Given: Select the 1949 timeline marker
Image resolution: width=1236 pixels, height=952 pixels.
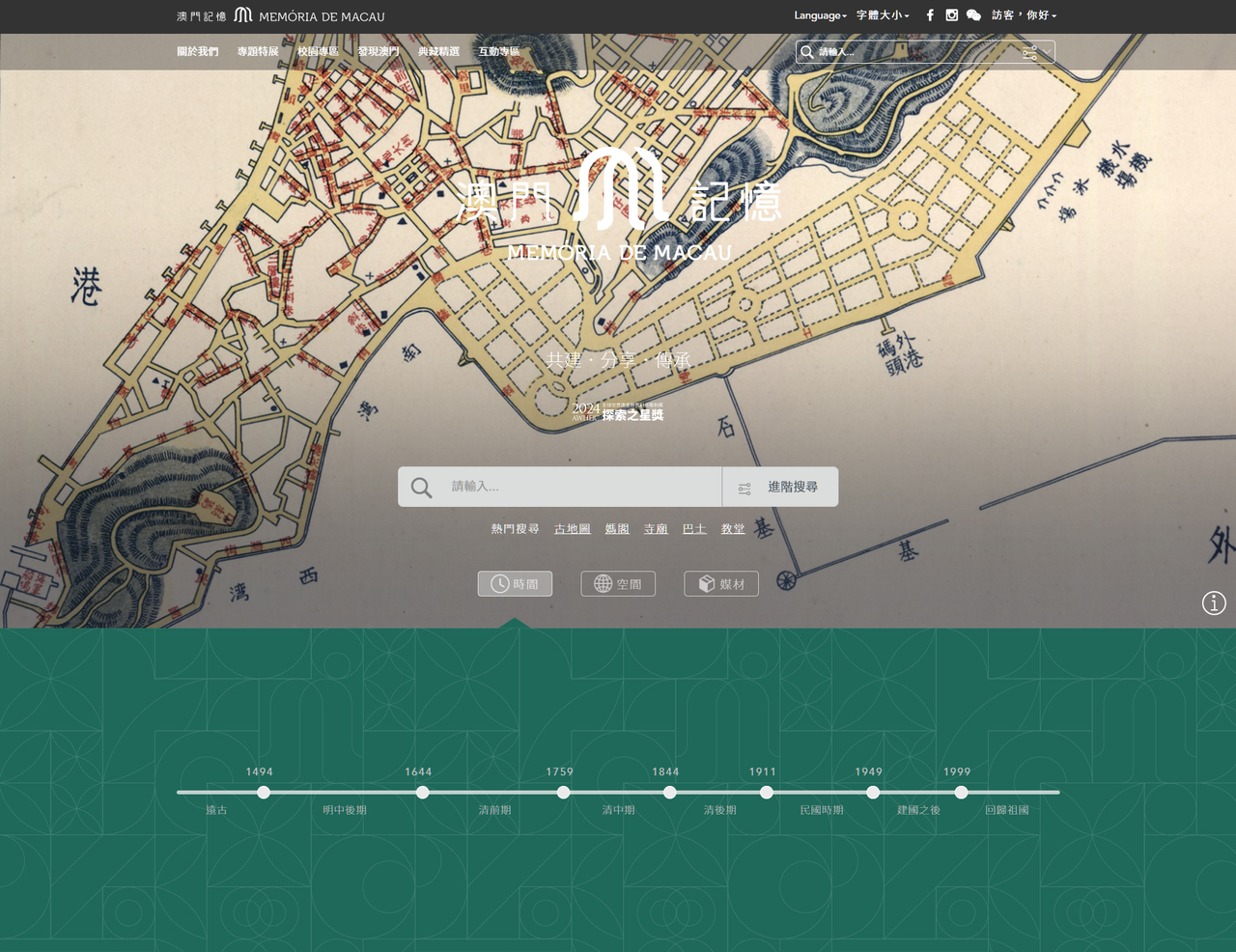Looking at the screenshot, I should click(x=872, y=793).
